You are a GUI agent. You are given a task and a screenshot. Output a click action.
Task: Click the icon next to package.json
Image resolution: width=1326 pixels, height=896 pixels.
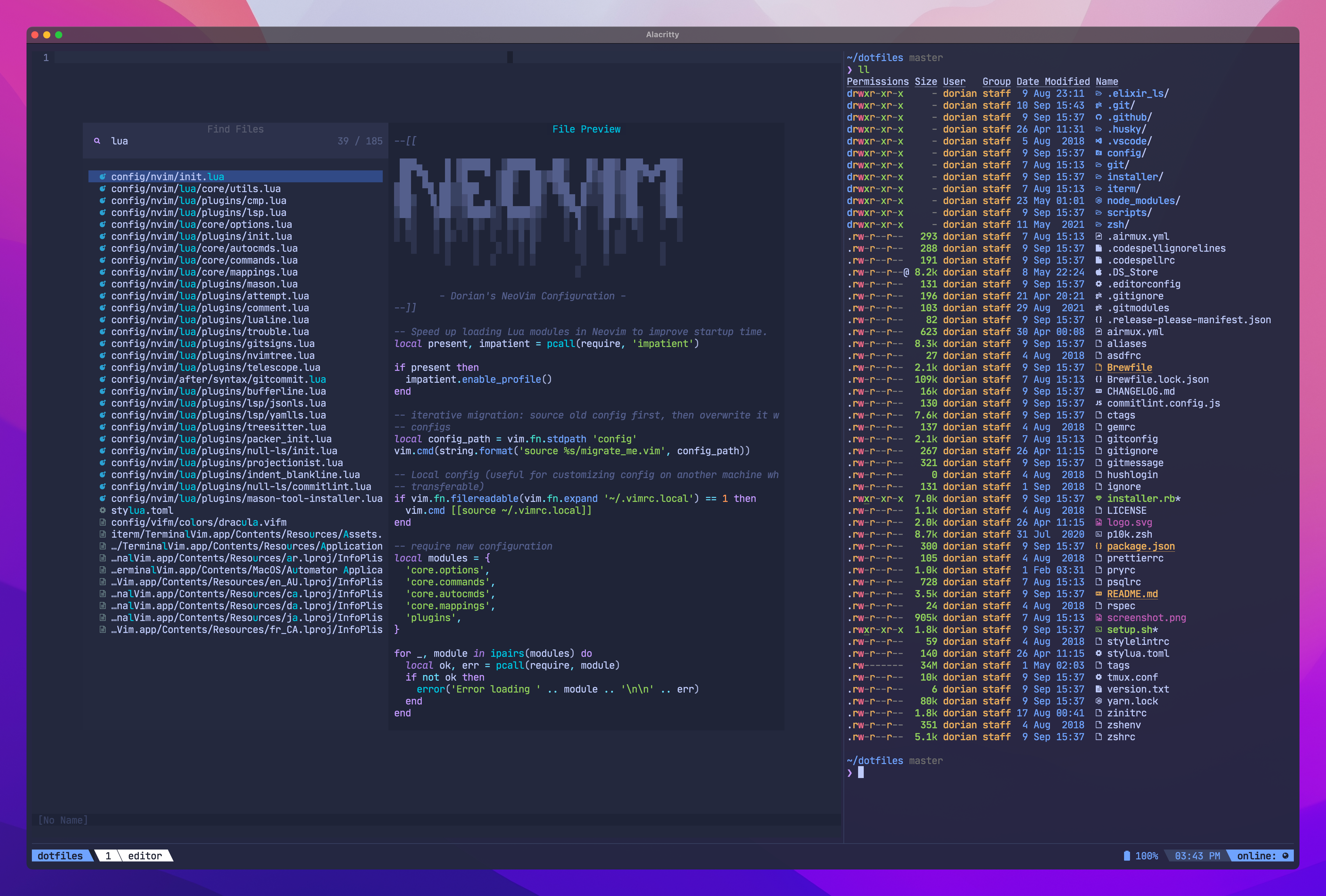tap(1098, 547)
